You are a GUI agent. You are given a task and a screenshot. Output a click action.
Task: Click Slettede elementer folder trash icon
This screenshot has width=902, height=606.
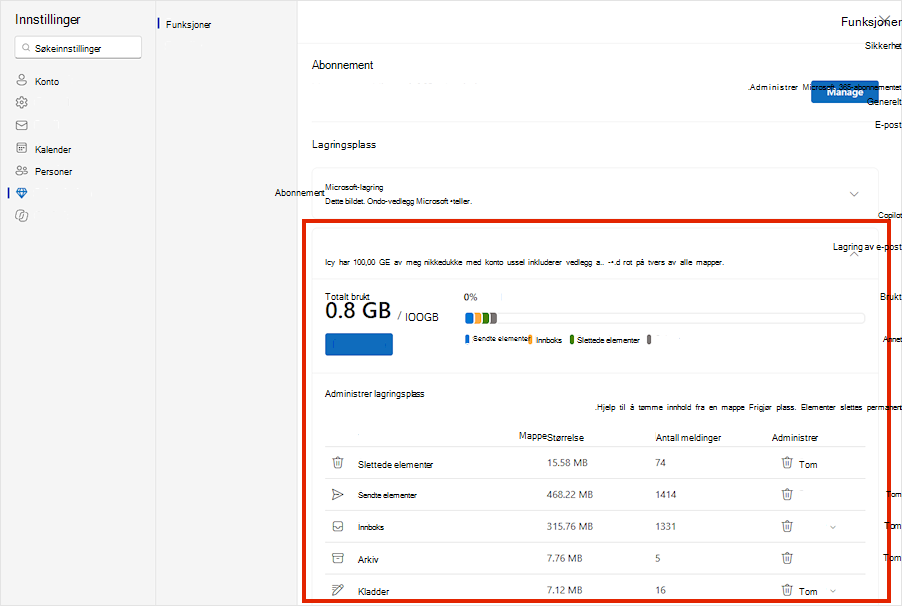click(338, 463)
